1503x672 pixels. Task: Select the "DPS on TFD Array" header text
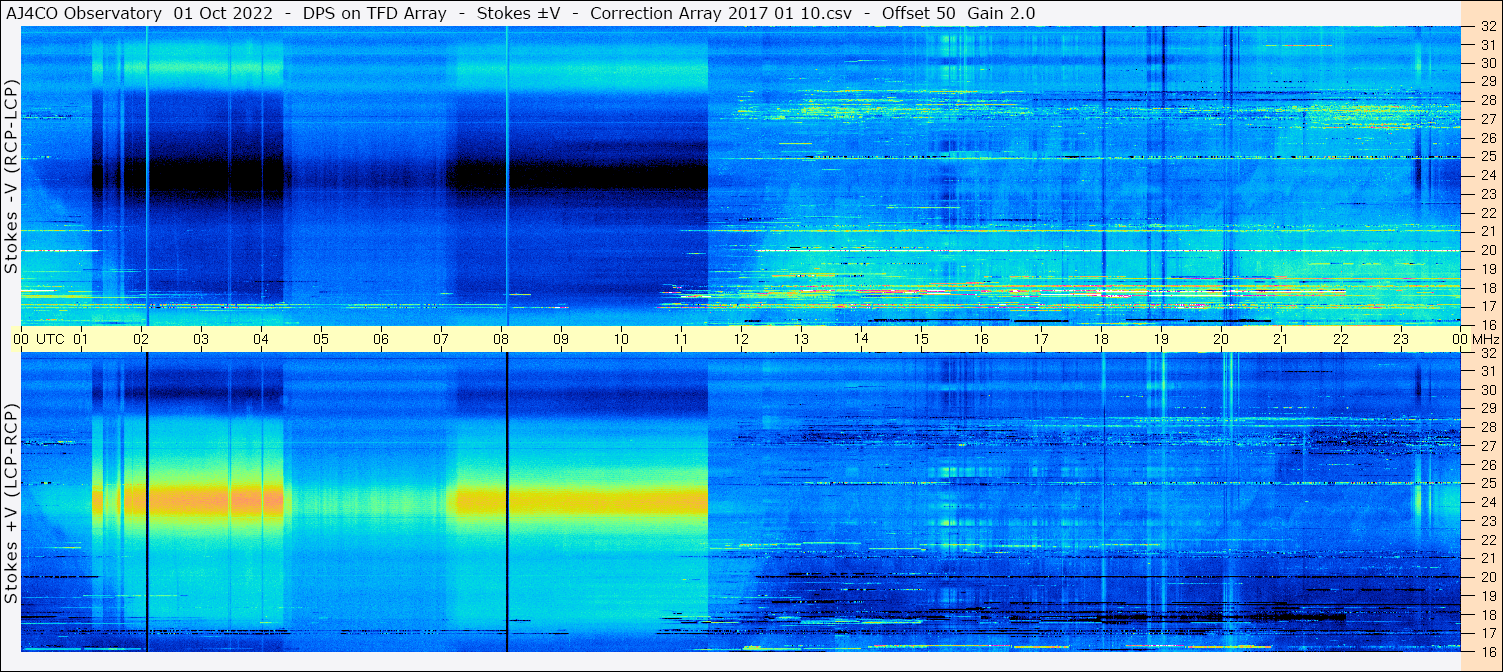[x=375, y=13]
